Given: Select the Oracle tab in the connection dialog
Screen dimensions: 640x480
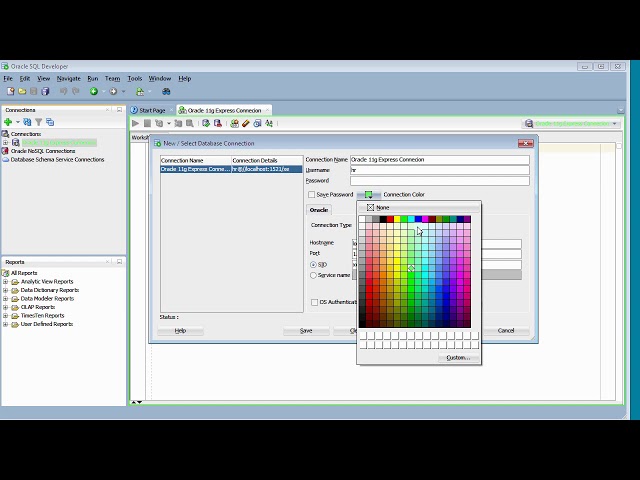Looking at the screenshot, I should [x=319, y=210].
